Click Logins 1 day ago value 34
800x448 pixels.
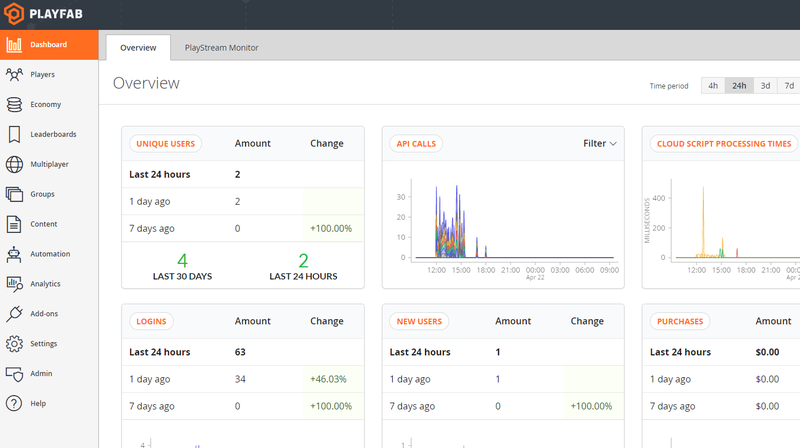click(240, 379)
